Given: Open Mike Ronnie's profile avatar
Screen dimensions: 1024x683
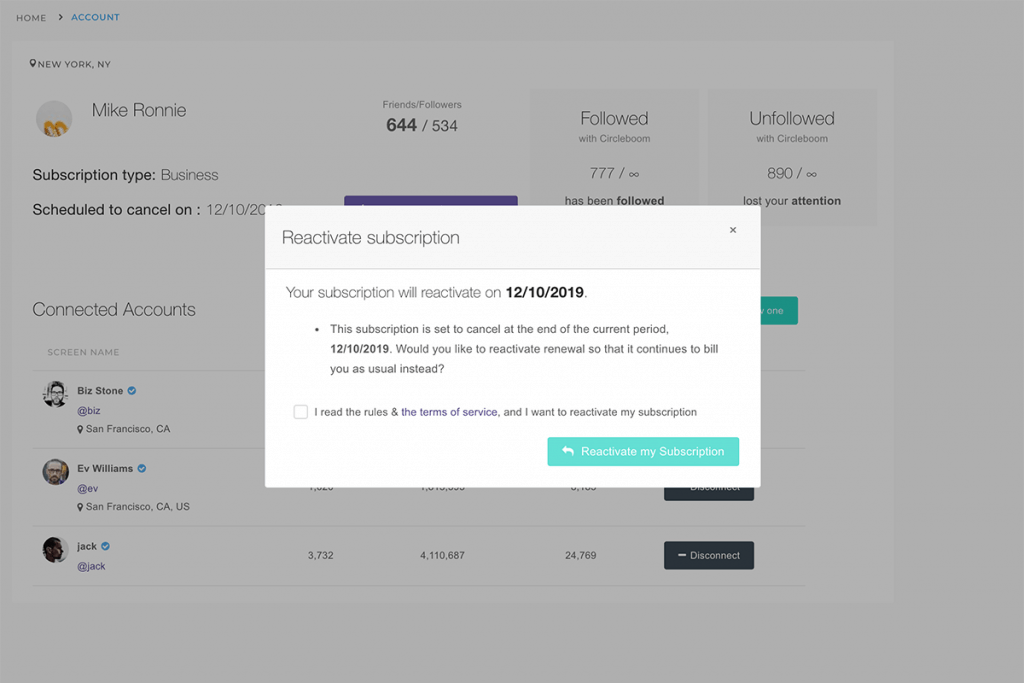Looking at the screenshot, I should coord(54,119).
